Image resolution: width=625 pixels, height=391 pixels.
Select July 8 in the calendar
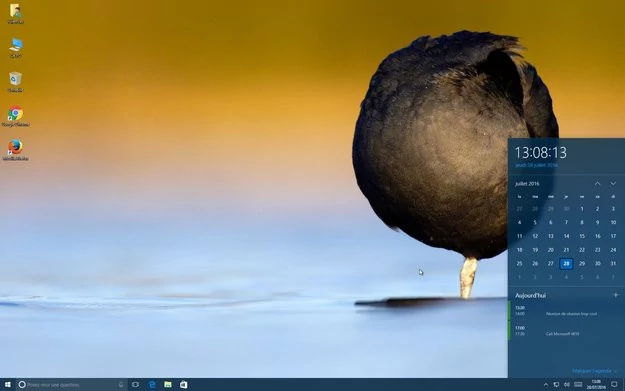pyautogui.click(x=582, y=222)
